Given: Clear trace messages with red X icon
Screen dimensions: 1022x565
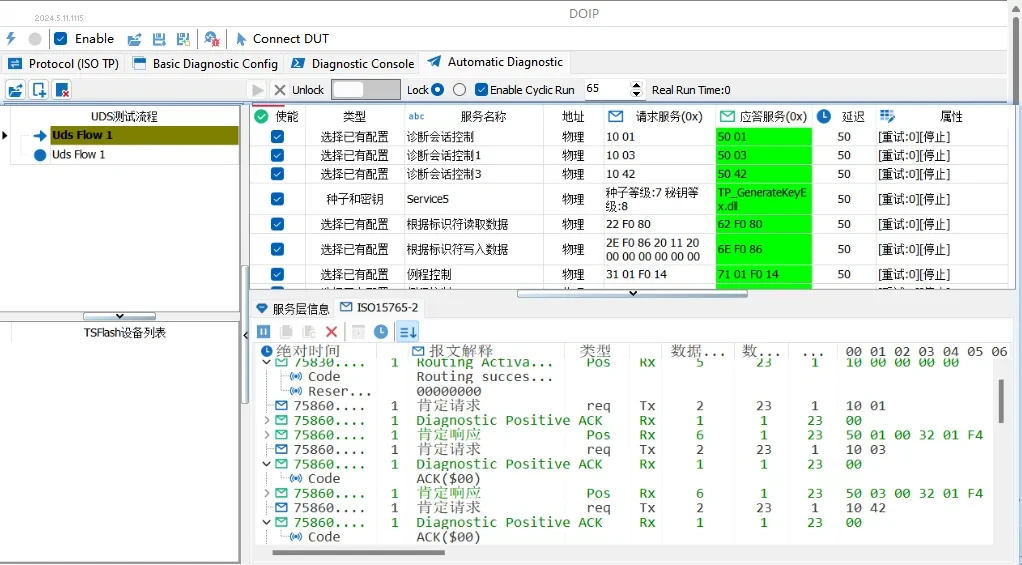Looking at the screenshot, I should tap(332, 331).
